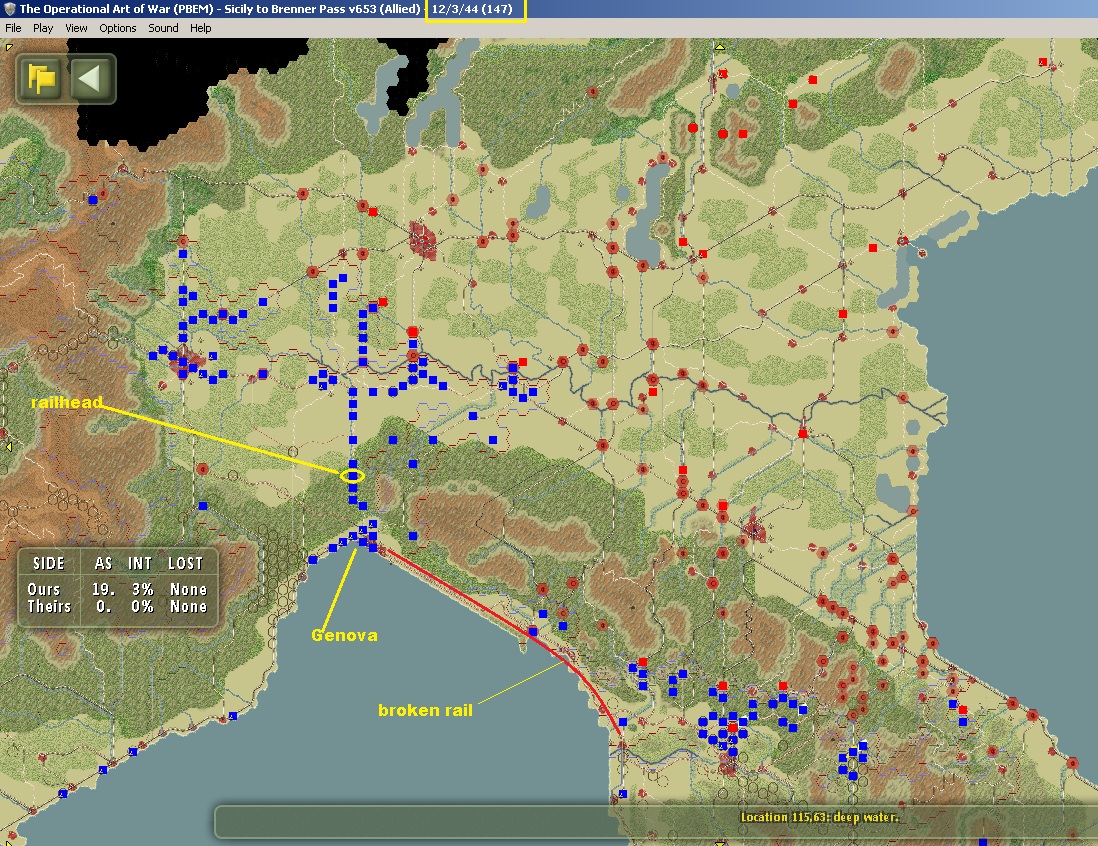Click the broken rail annotation label

pyautogui.click(x=425, y=710)
